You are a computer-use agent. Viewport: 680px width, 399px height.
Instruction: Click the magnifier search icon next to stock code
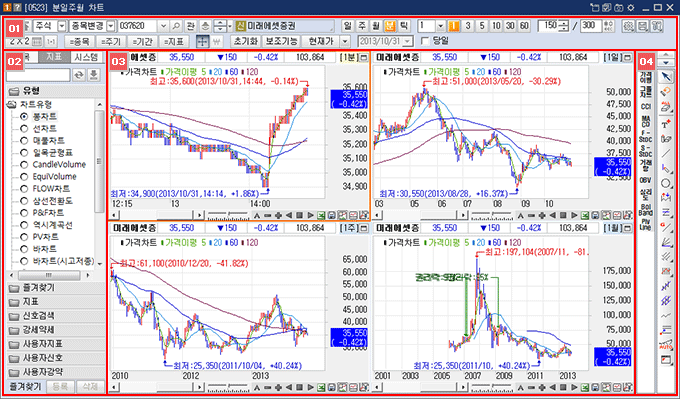pyautogui.click(x=176, y=26)
